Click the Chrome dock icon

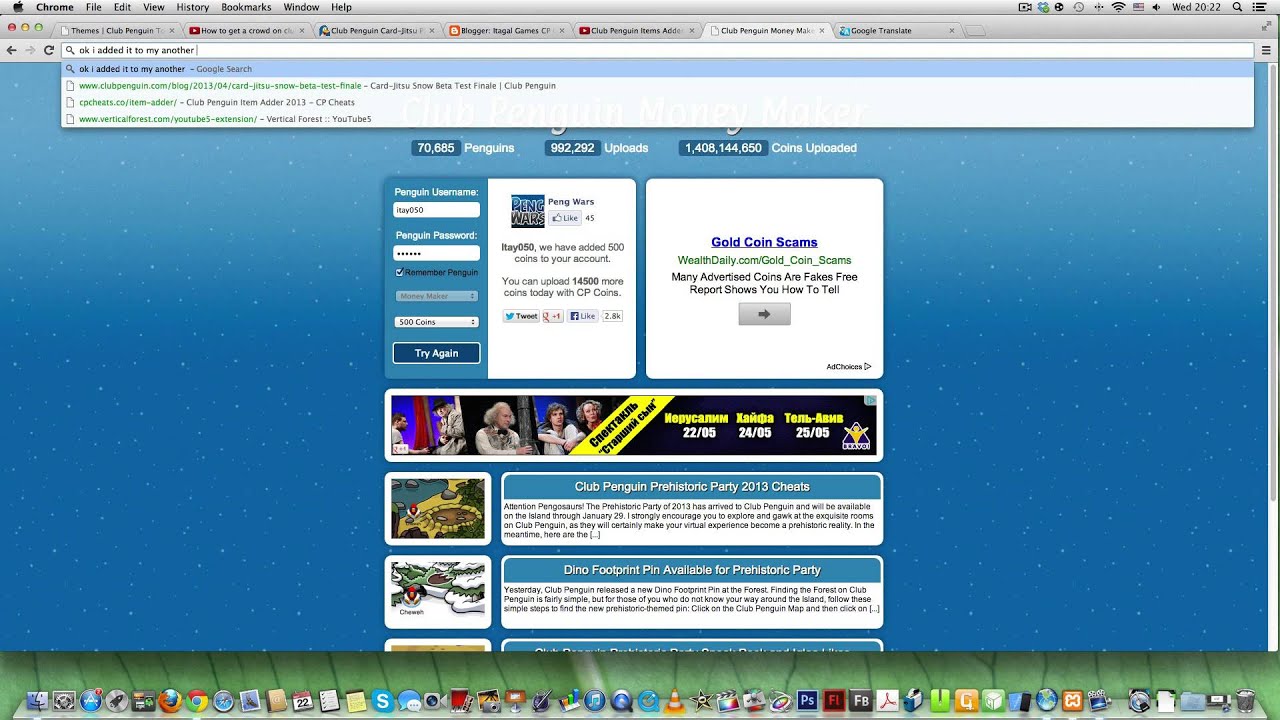(197, 701)
